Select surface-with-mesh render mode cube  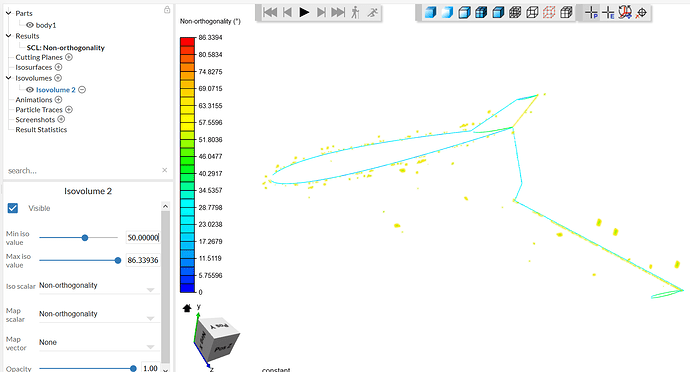(x=481, y=12)
